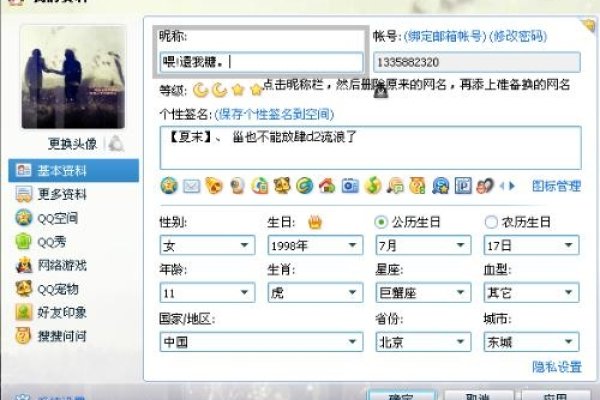This screenshot has height=400, width=600.
Task: Switch to QQ秀 section
Action: (x=73, y=242)
